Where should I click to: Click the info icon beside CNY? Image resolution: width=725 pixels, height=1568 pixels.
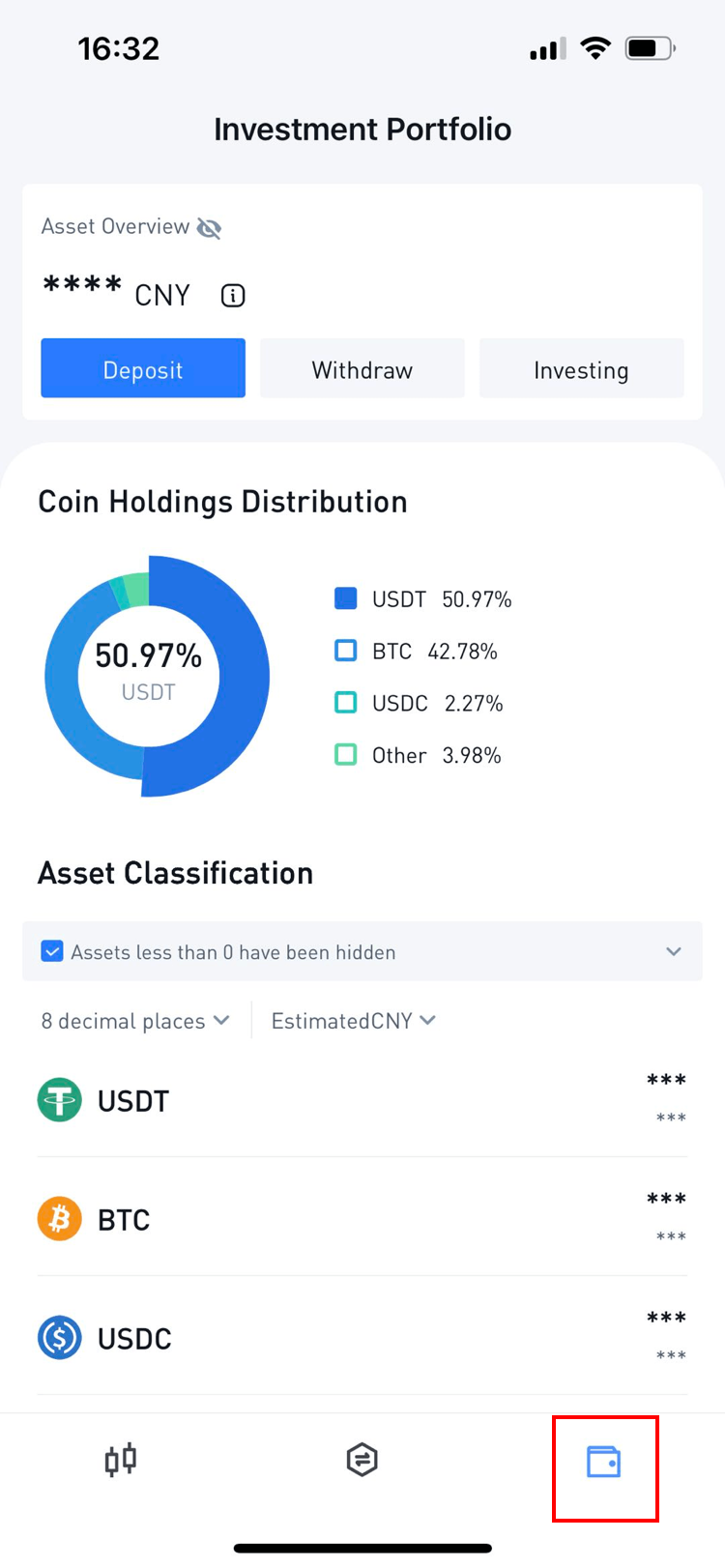[x=233, y=296]
